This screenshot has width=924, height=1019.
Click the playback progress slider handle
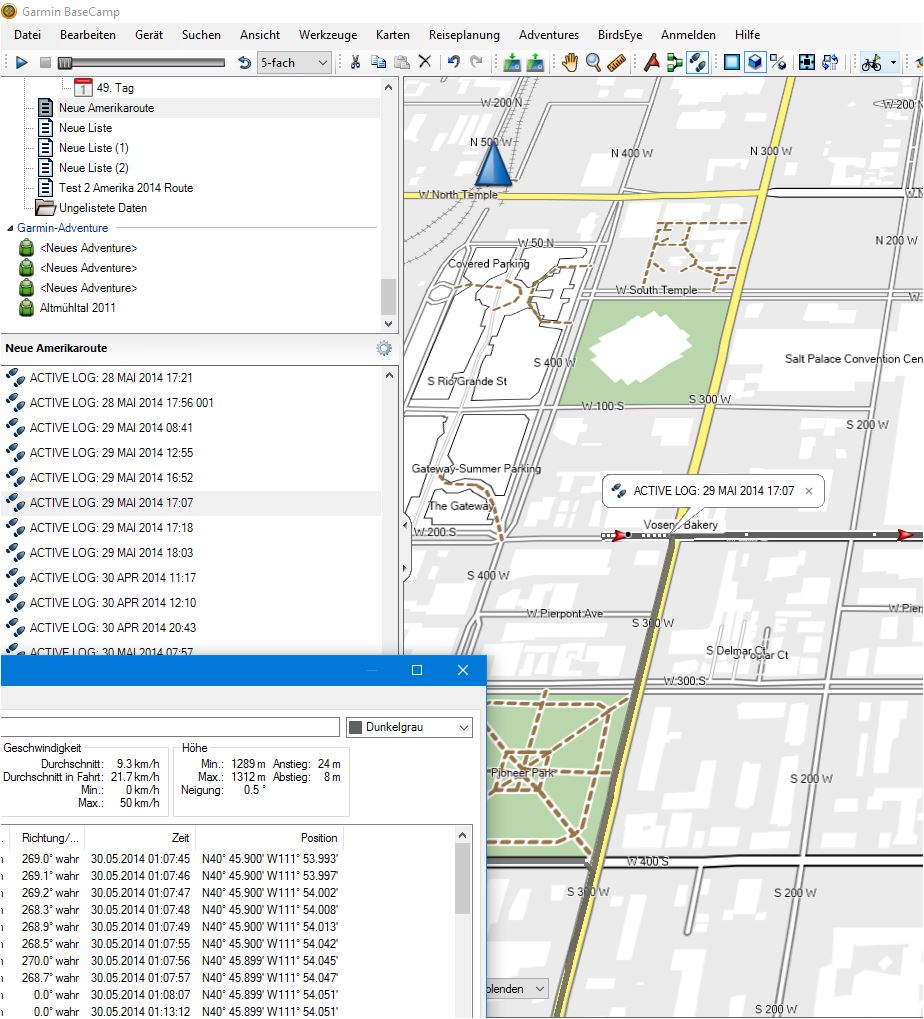coord(65,63)
